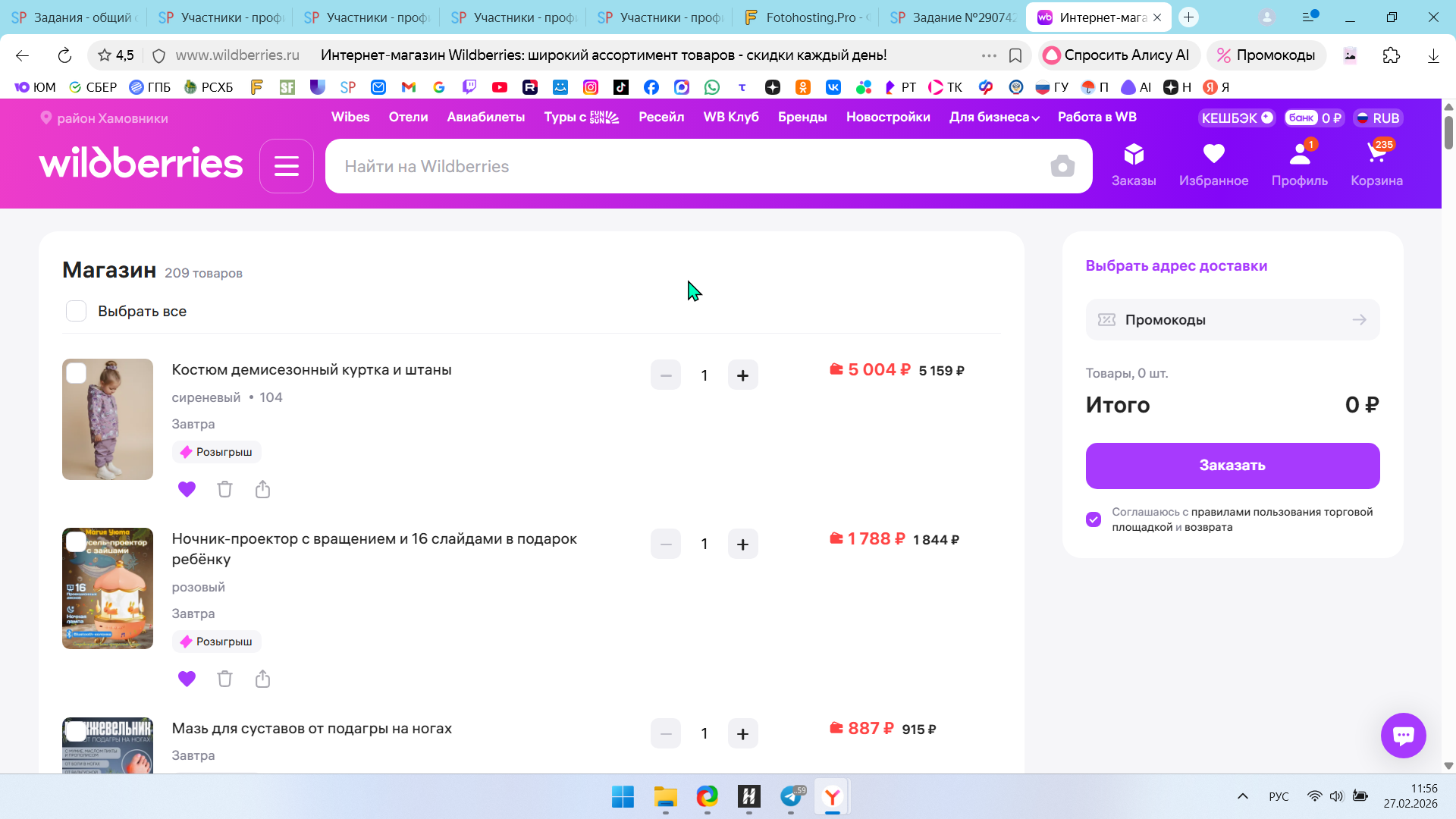
Task: Open the hamburger catalog menu button
Action: (286, 166)
